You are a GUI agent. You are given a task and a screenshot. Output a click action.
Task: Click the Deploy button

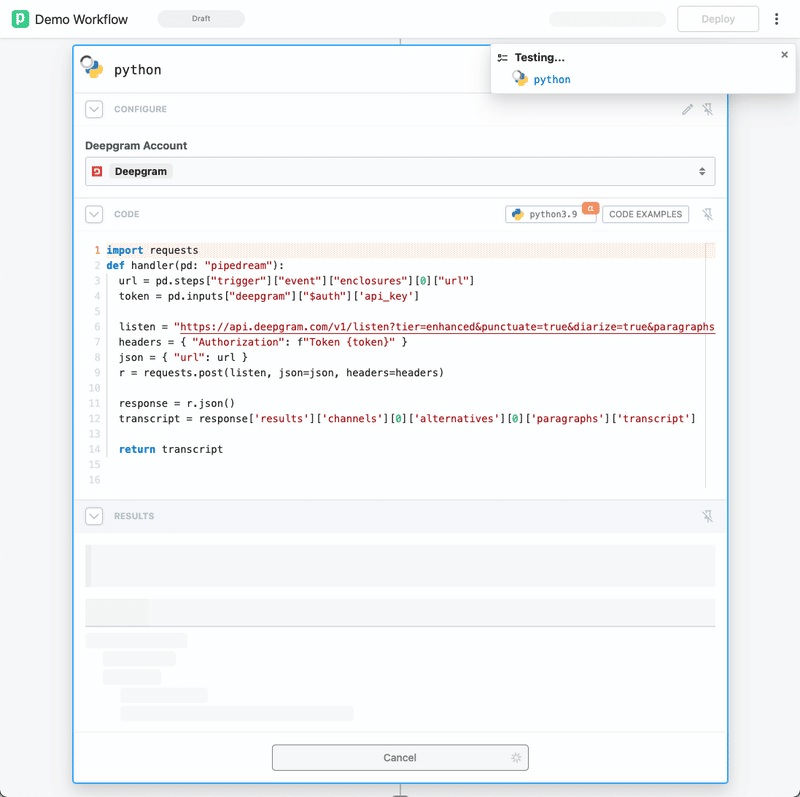[x=718, y=19]
